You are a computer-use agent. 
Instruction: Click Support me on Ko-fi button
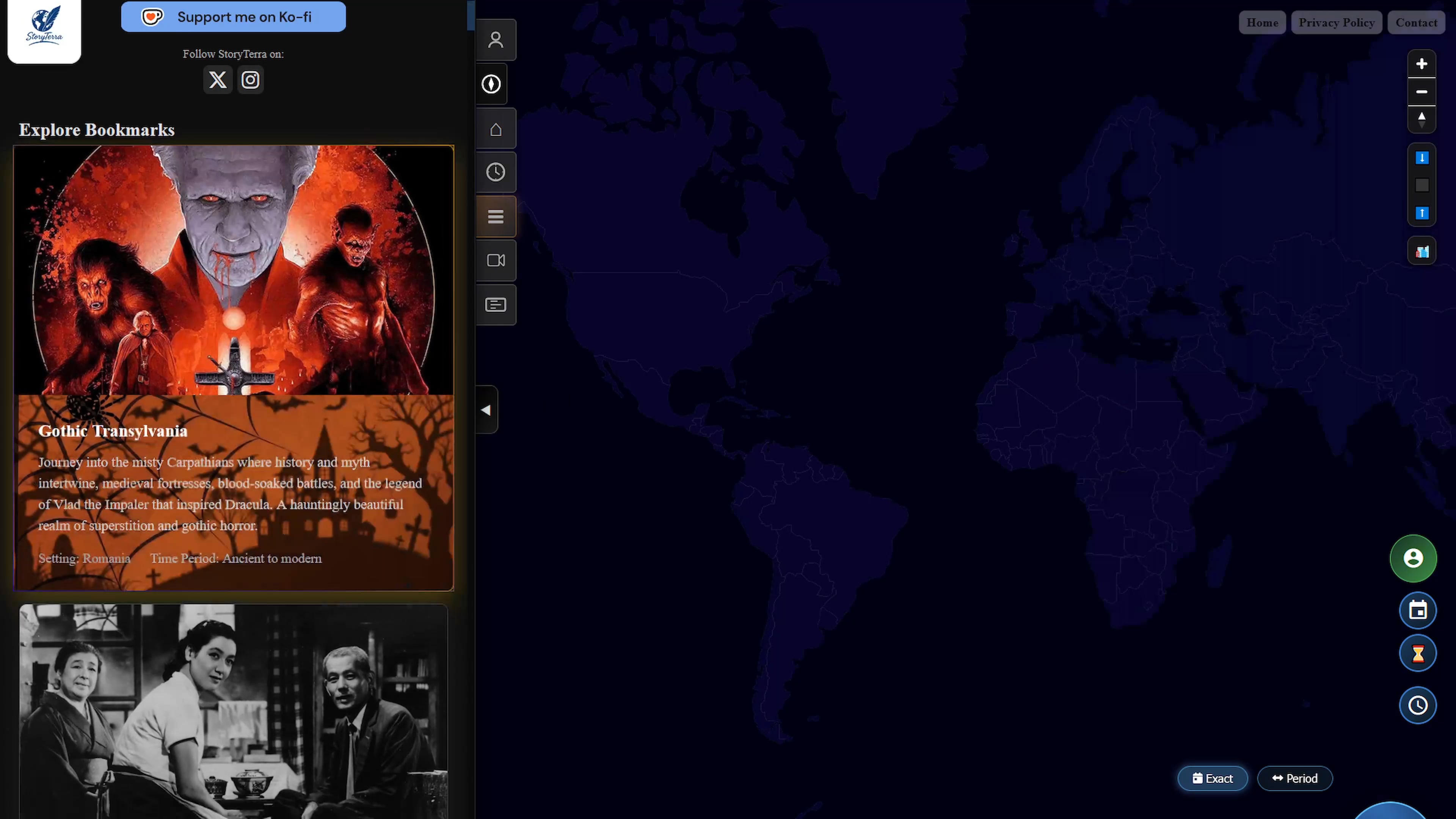coord(233,17)
